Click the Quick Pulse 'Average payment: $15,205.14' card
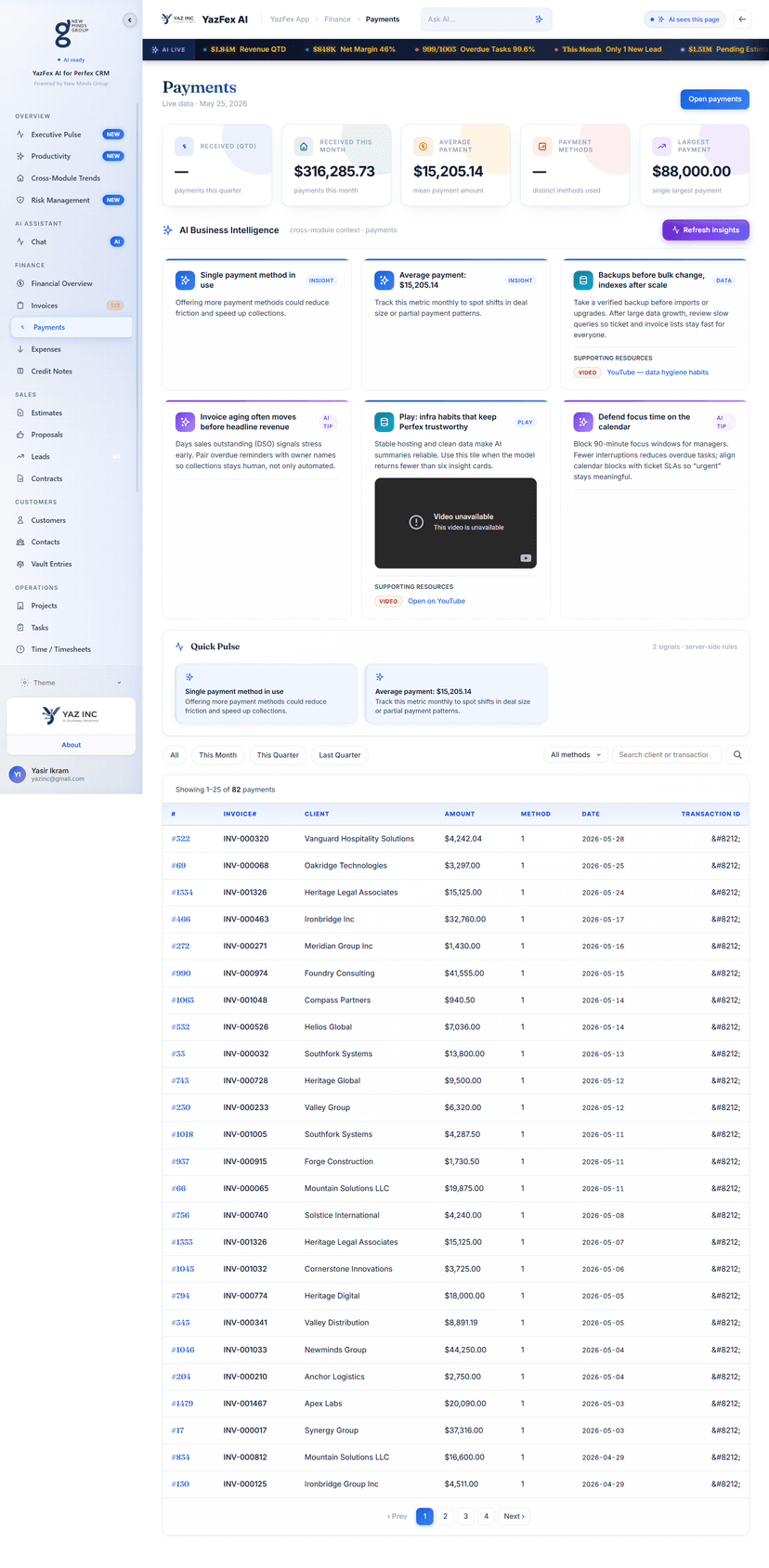 coord(456,694)
